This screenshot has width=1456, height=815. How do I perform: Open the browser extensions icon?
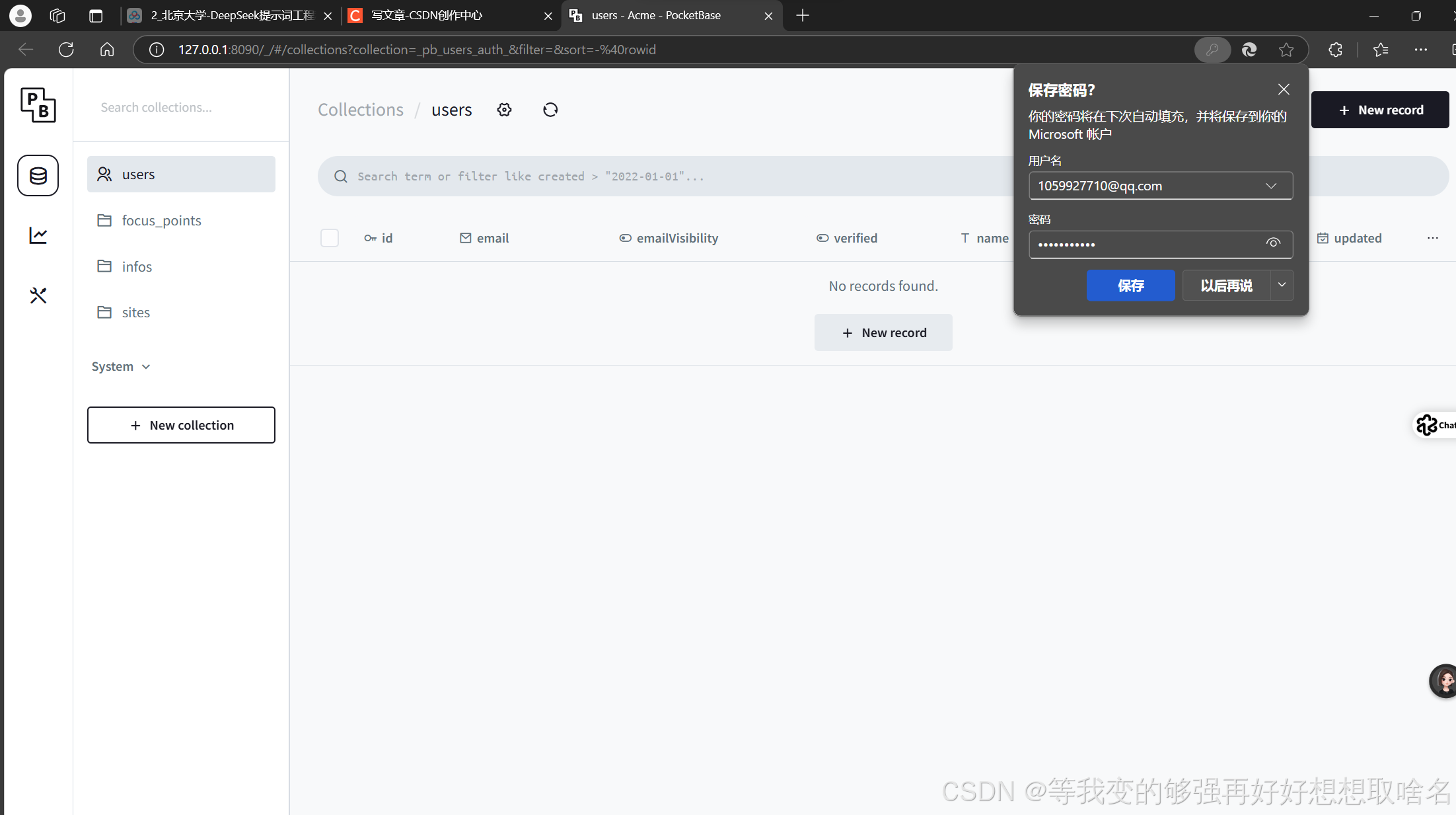click(x=1334, y=49)
